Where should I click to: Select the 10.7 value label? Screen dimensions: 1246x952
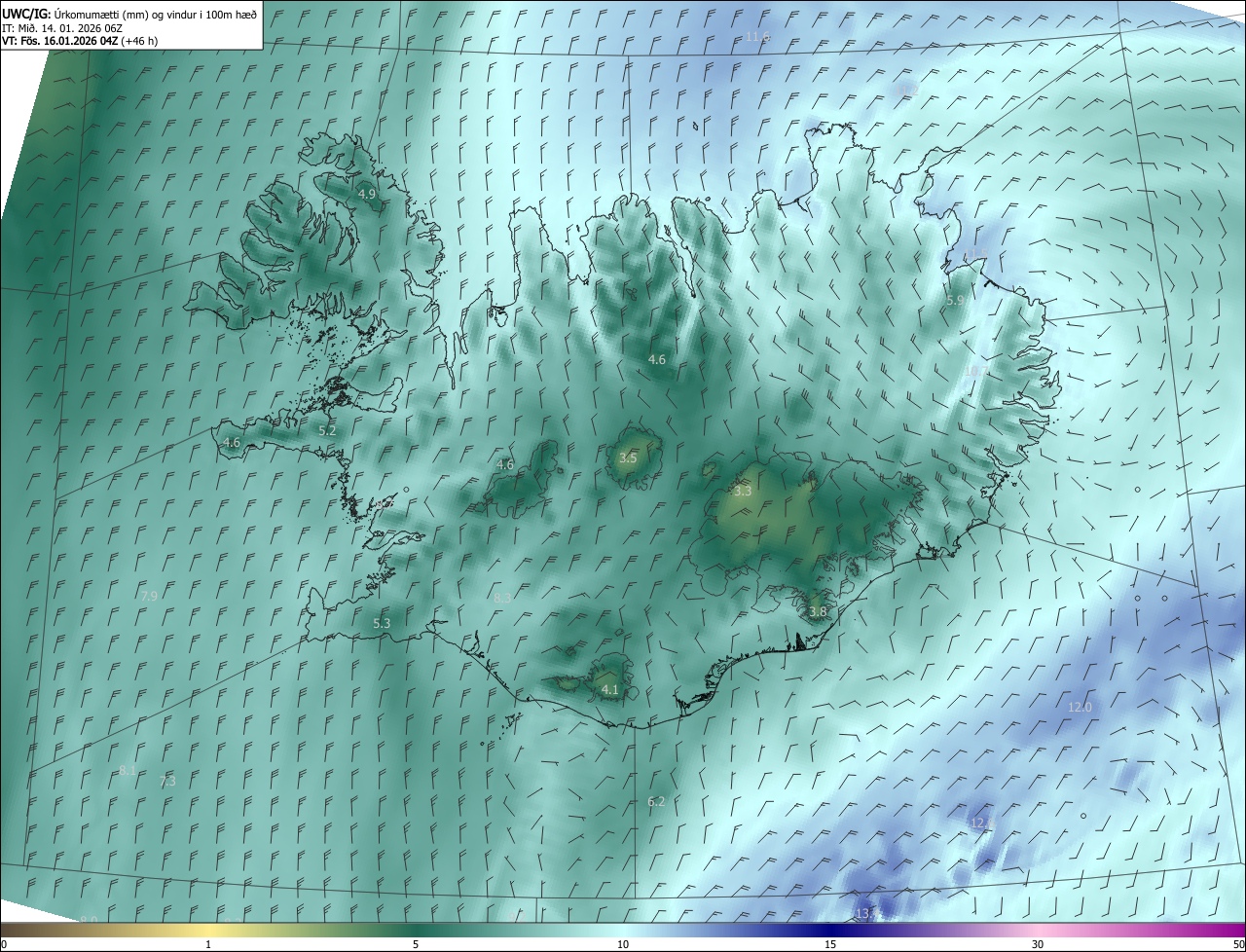coord(976,371)
